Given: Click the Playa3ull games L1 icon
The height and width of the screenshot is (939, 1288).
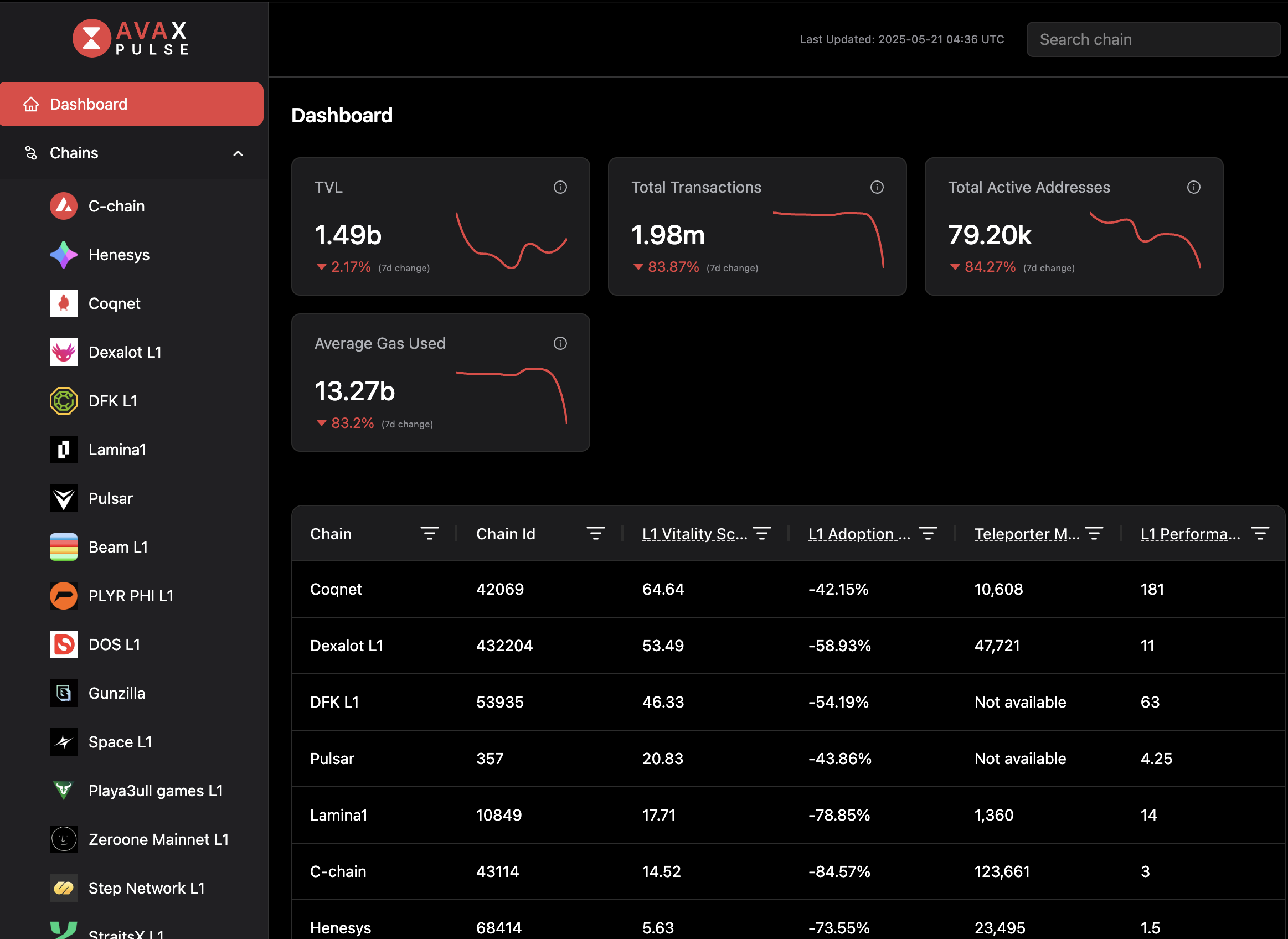Looking at the screenshot, I should click(64, 791).
